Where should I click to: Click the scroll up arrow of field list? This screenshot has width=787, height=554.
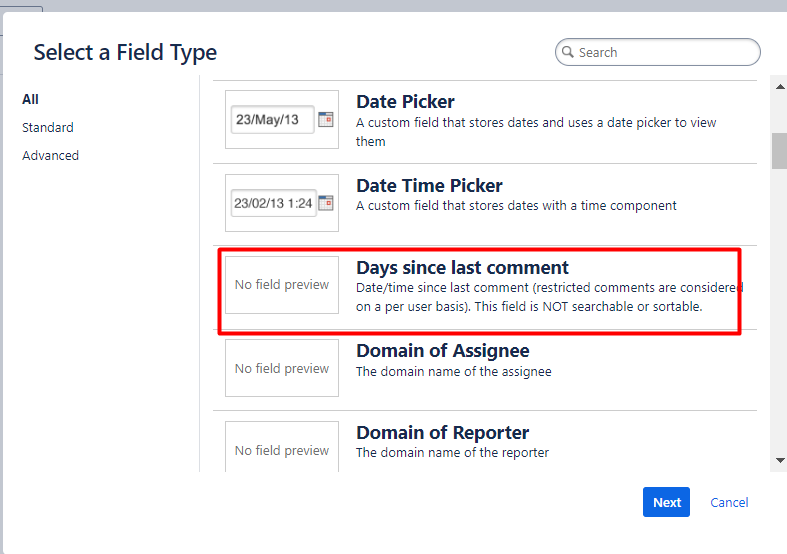tap(780, 87)
